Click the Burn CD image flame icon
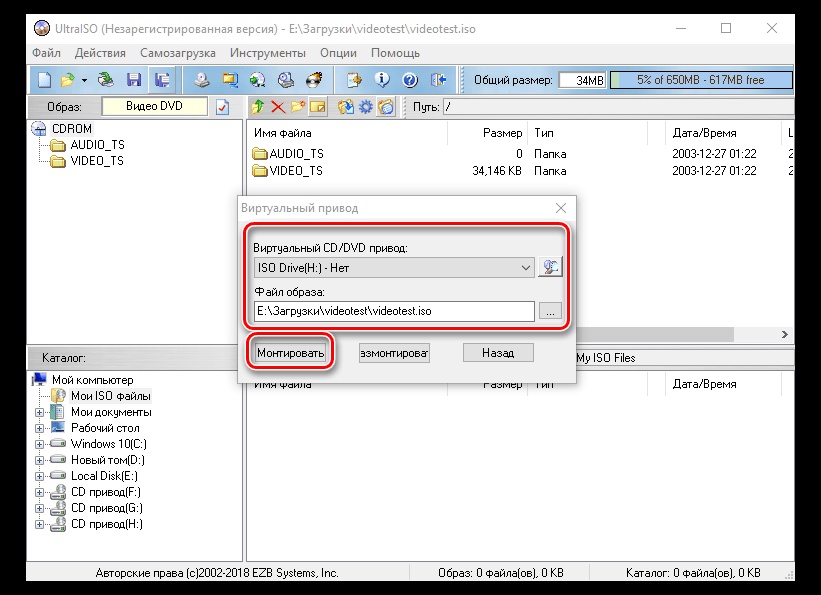 pyautogui.click(x=314, y=80)
